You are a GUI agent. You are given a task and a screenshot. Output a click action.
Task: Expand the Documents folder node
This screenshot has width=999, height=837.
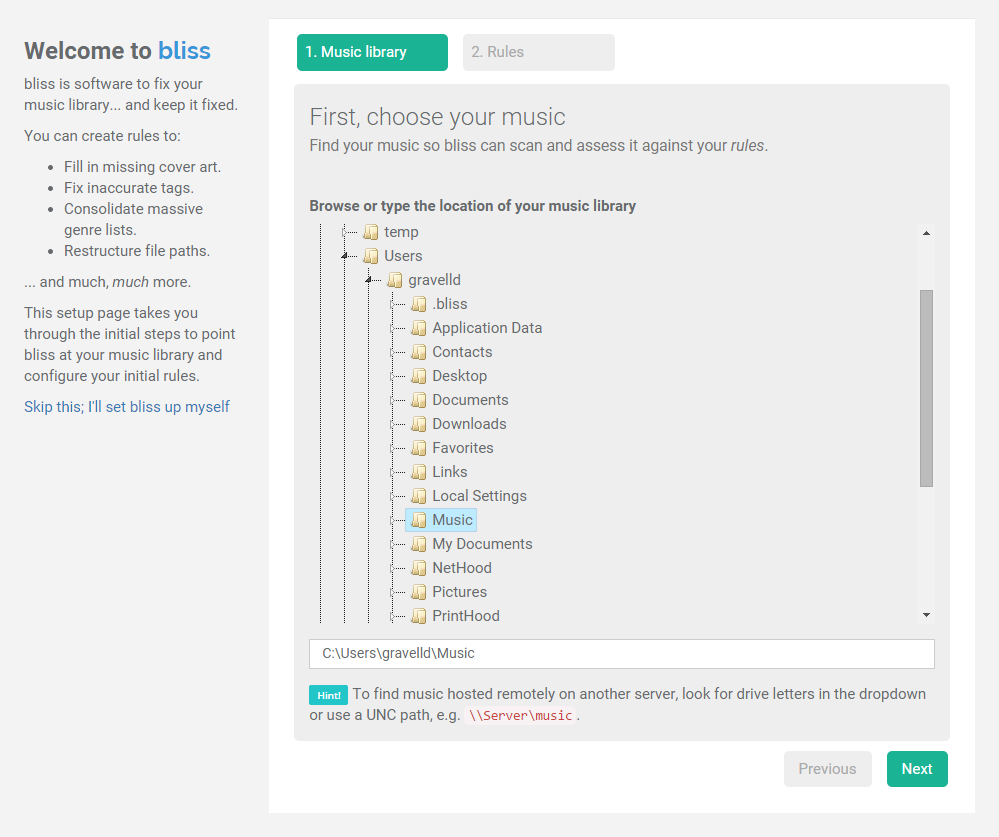pyautogui.click(x=392, y=400)
